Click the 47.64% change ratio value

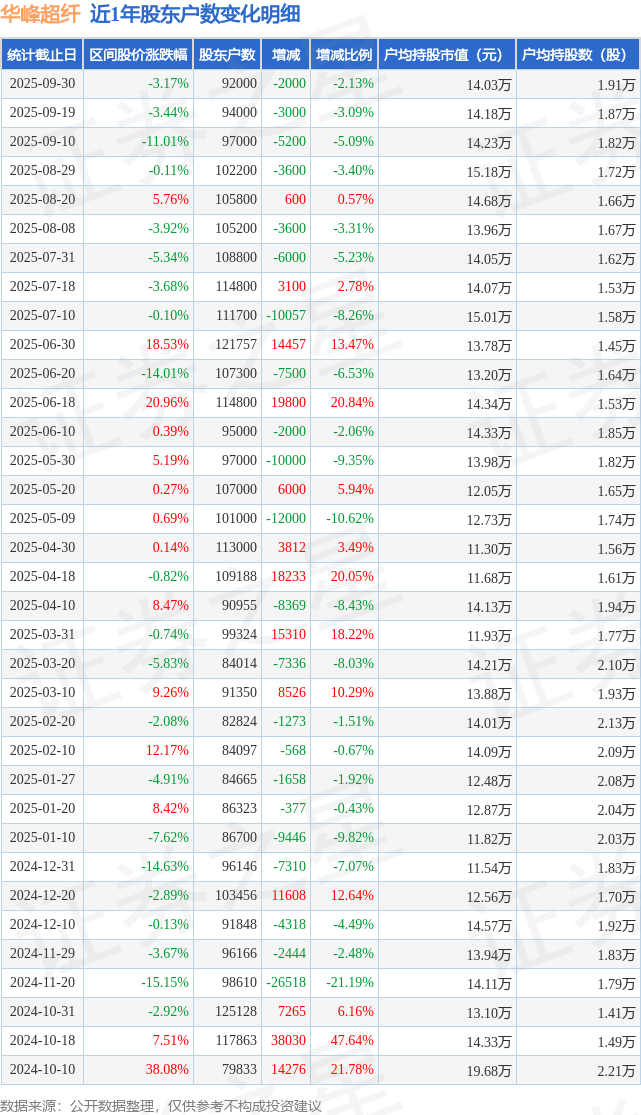(353, 1041)
